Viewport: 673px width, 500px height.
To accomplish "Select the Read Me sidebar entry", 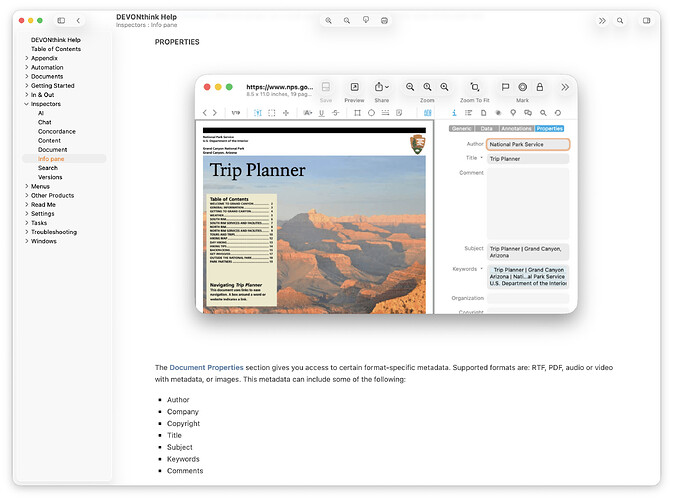I will click(x=43, y=205).
